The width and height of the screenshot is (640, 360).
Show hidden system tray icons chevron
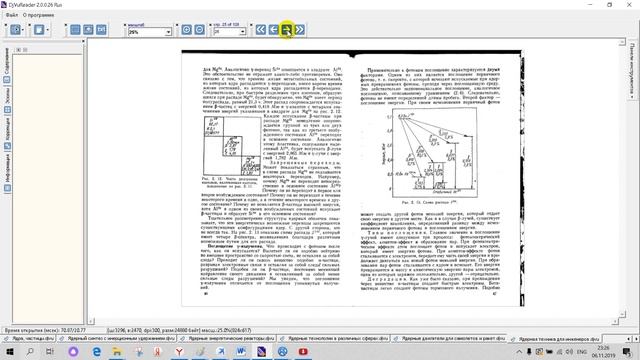coord(519,351)
